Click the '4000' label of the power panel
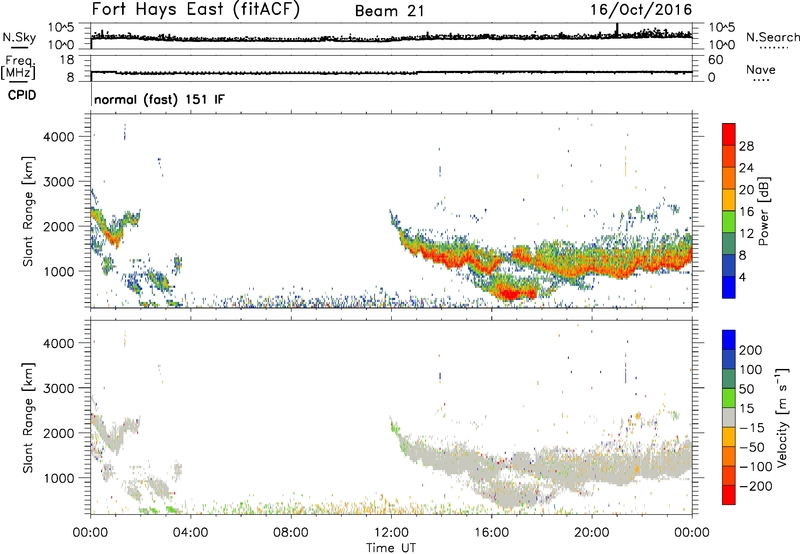The height and width of the screenshot is (554, 800). [x=58, y=137]
